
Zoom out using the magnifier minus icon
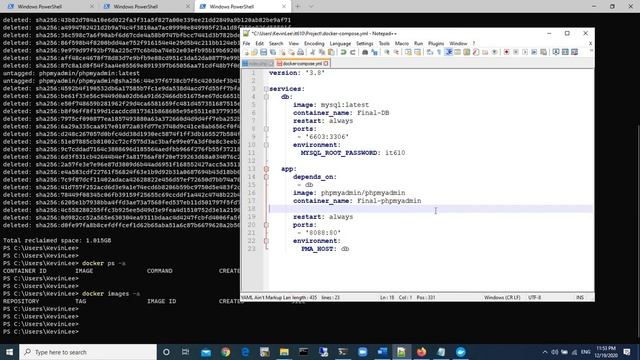pyautogui.click(x=397, y=52)
